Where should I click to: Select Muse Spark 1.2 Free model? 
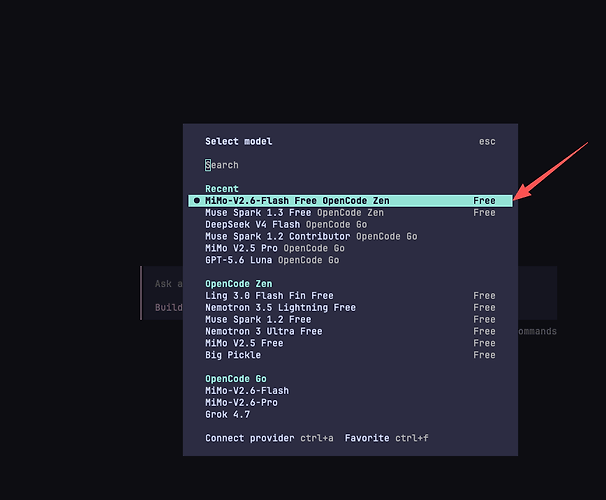(350, 320)
